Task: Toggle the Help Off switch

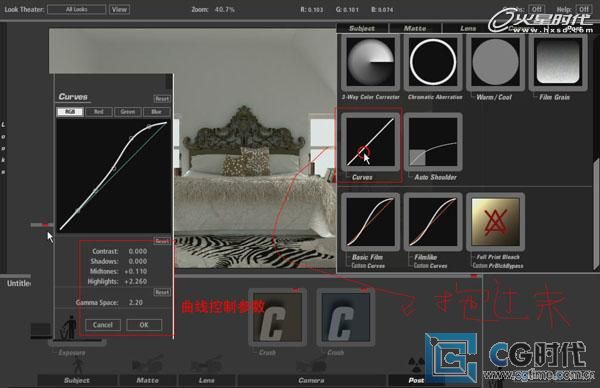Action: point(584,9)
